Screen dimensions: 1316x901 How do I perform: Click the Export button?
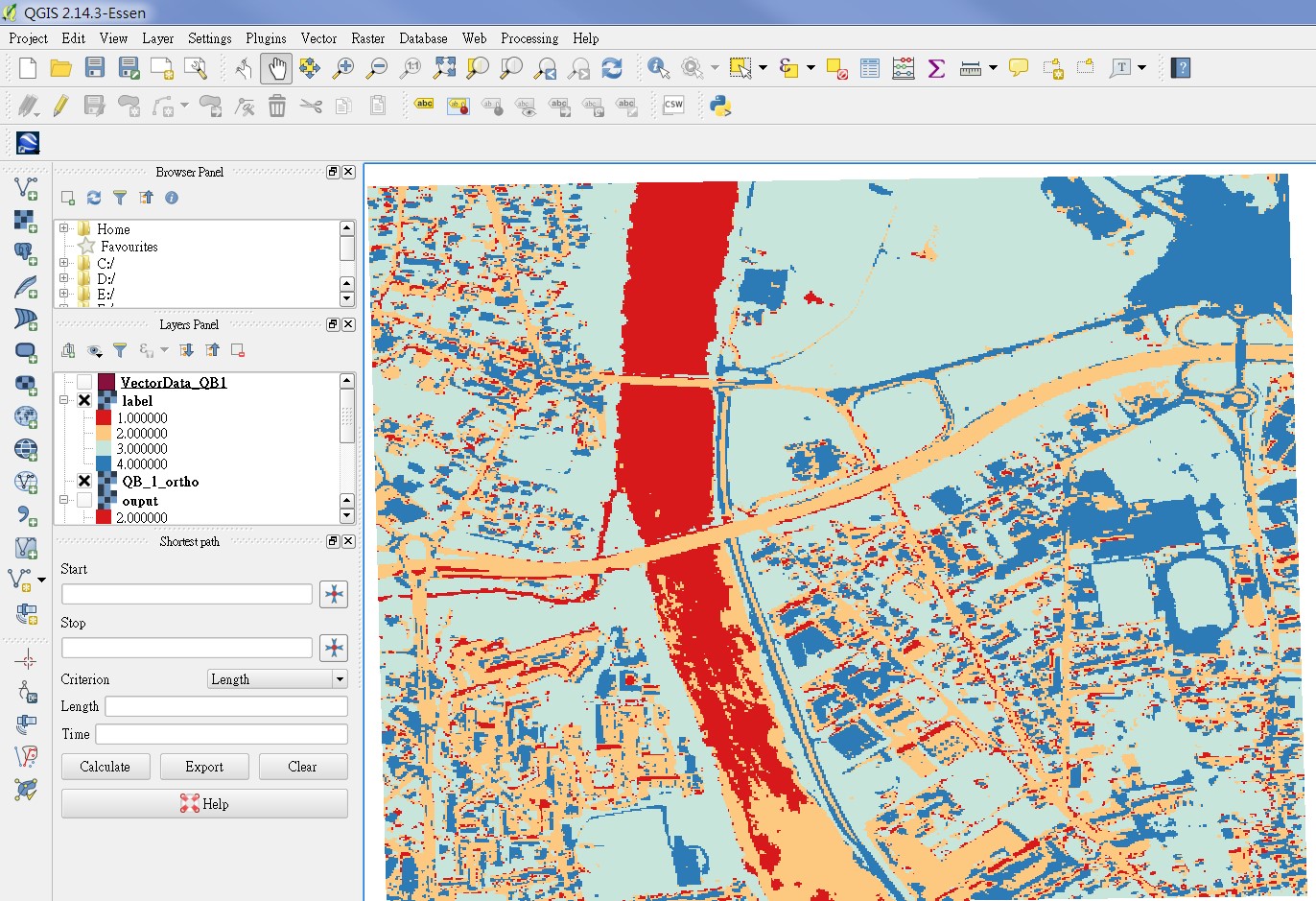pyautogui.click(x=204, y=767)
